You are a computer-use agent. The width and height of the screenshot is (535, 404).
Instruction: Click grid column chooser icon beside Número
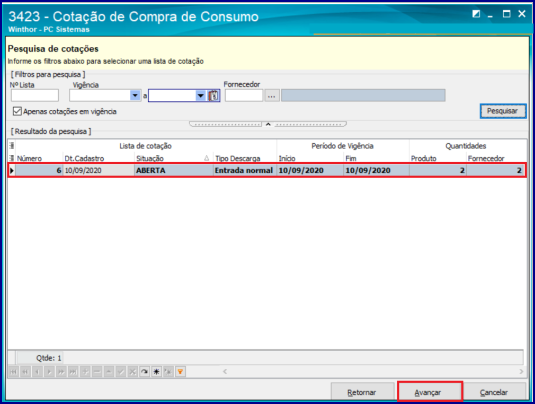(x=12, y=158)
